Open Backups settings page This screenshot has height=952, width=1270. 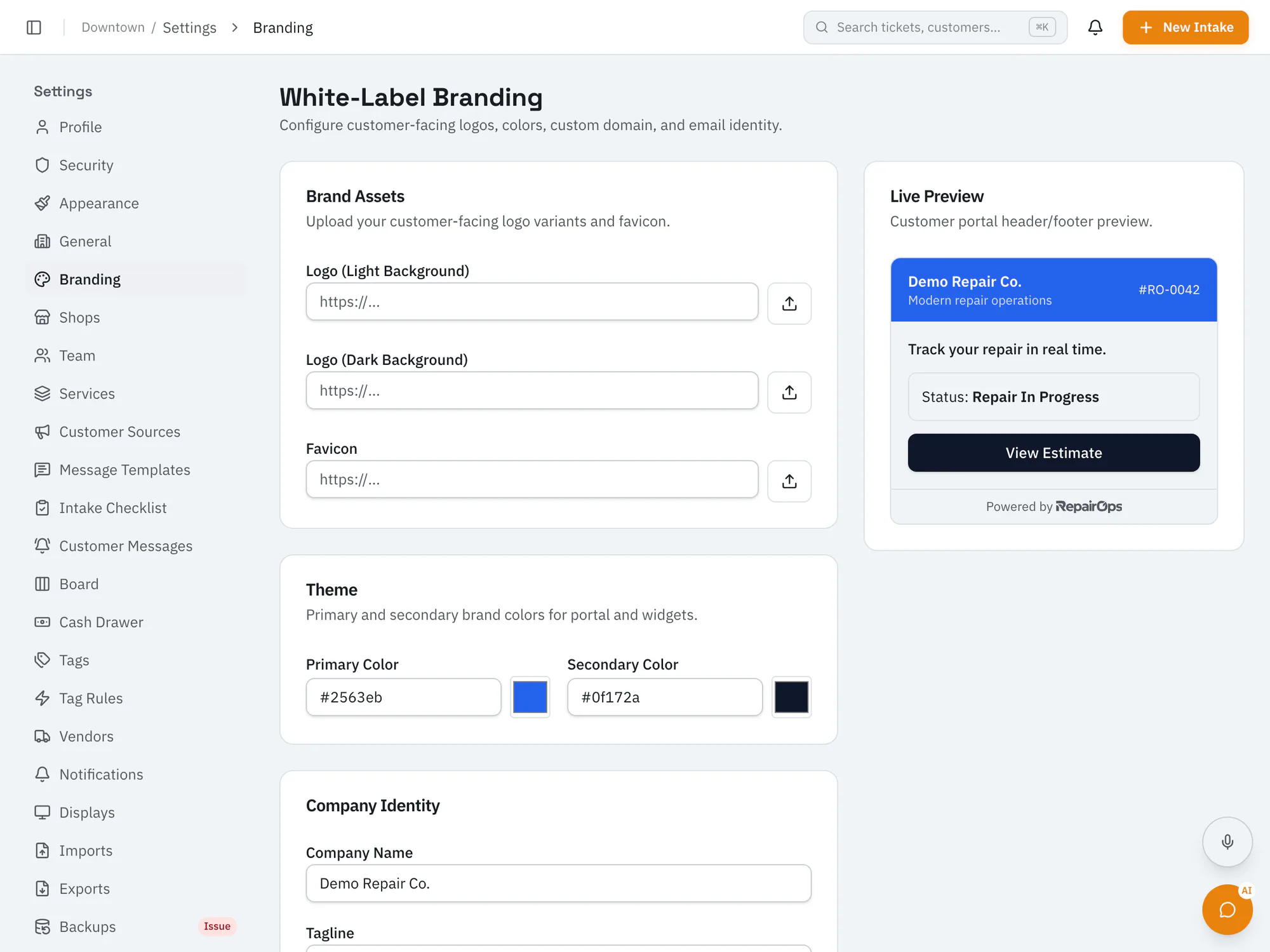(x=136, y=927)
